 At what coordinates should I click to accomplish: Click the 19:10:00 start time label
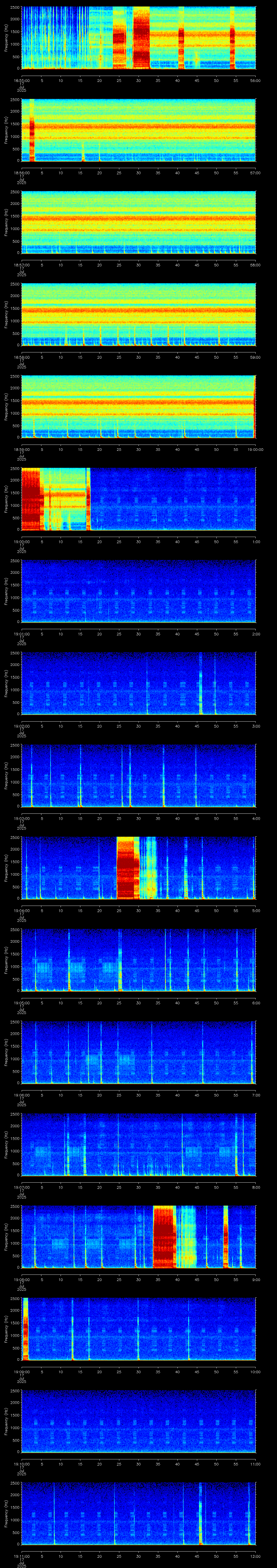[x=21, y=1464]
